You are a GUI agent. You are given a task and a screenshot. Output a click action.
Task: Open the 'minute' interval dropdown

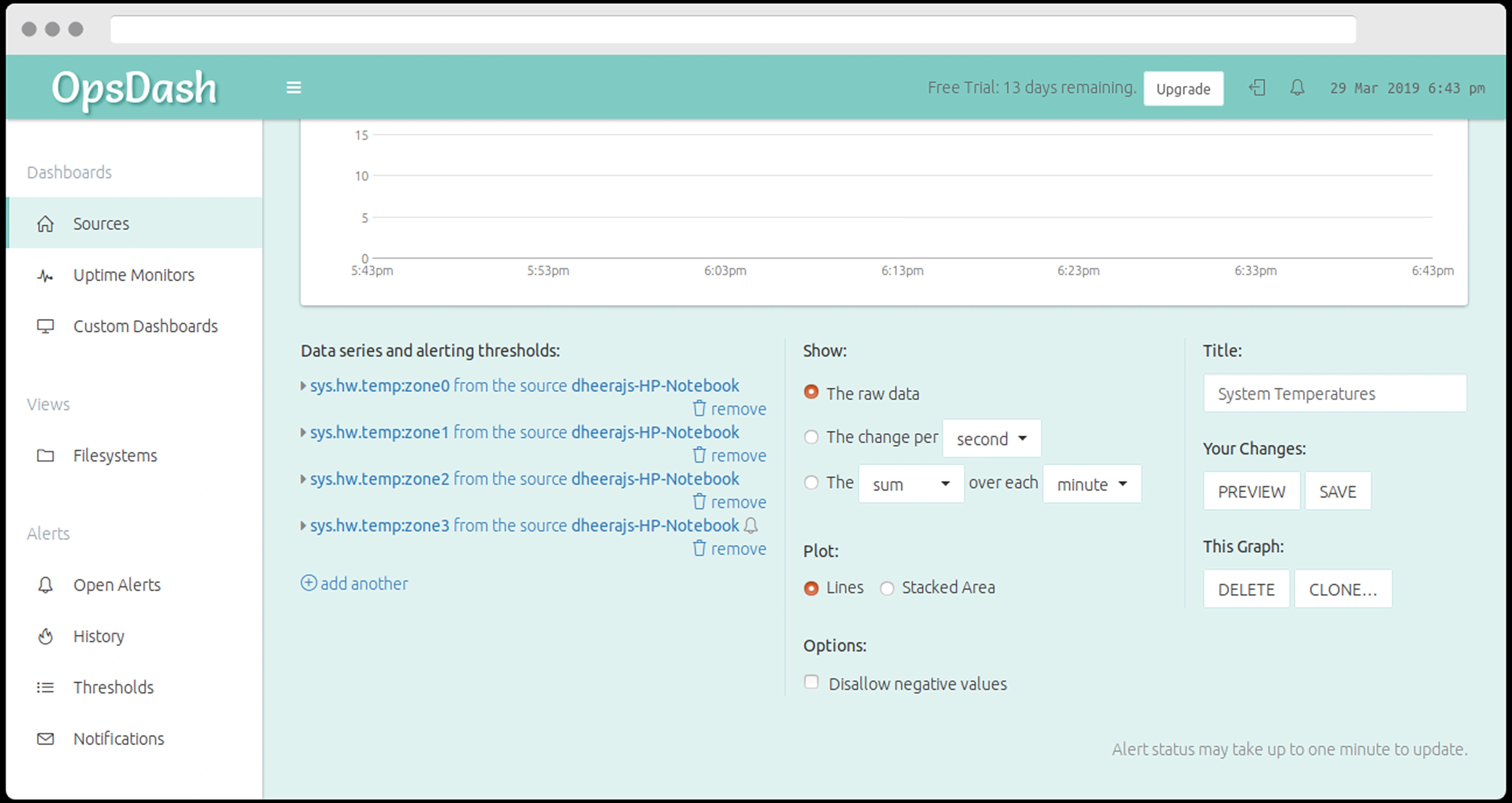coord(1092,484)
